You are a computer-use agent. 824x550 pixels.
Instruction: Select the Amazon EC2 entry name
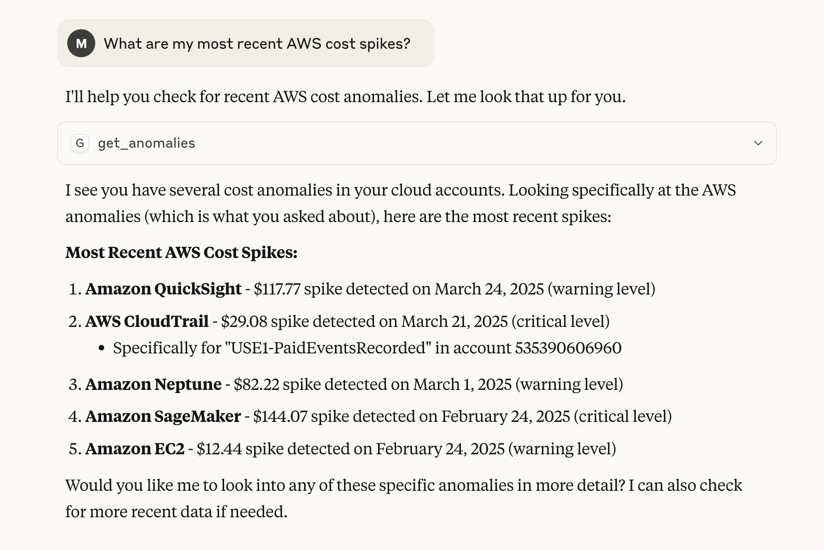[135, 449]
